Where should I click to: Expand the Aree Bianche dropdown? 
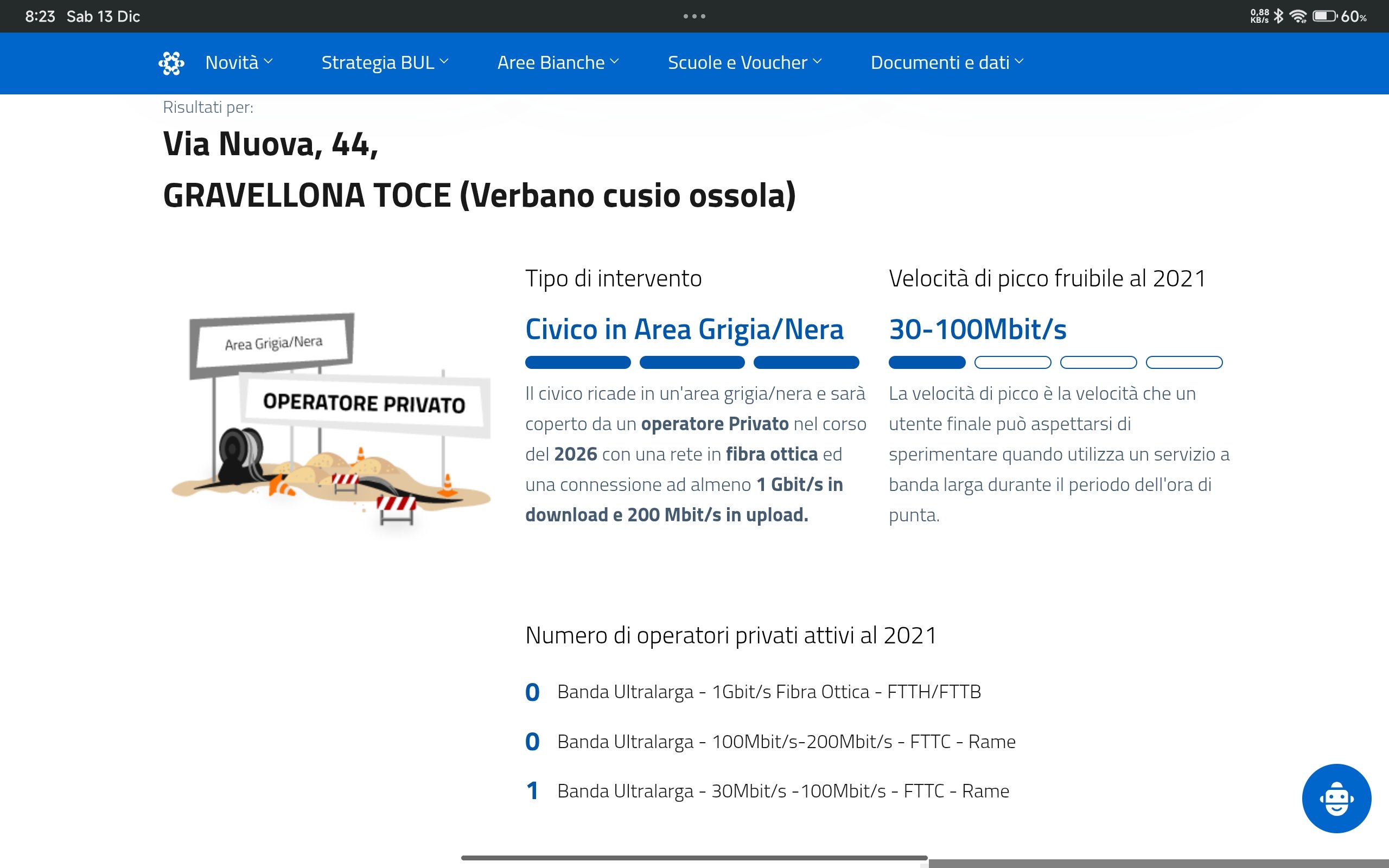[x=558, y=62]
